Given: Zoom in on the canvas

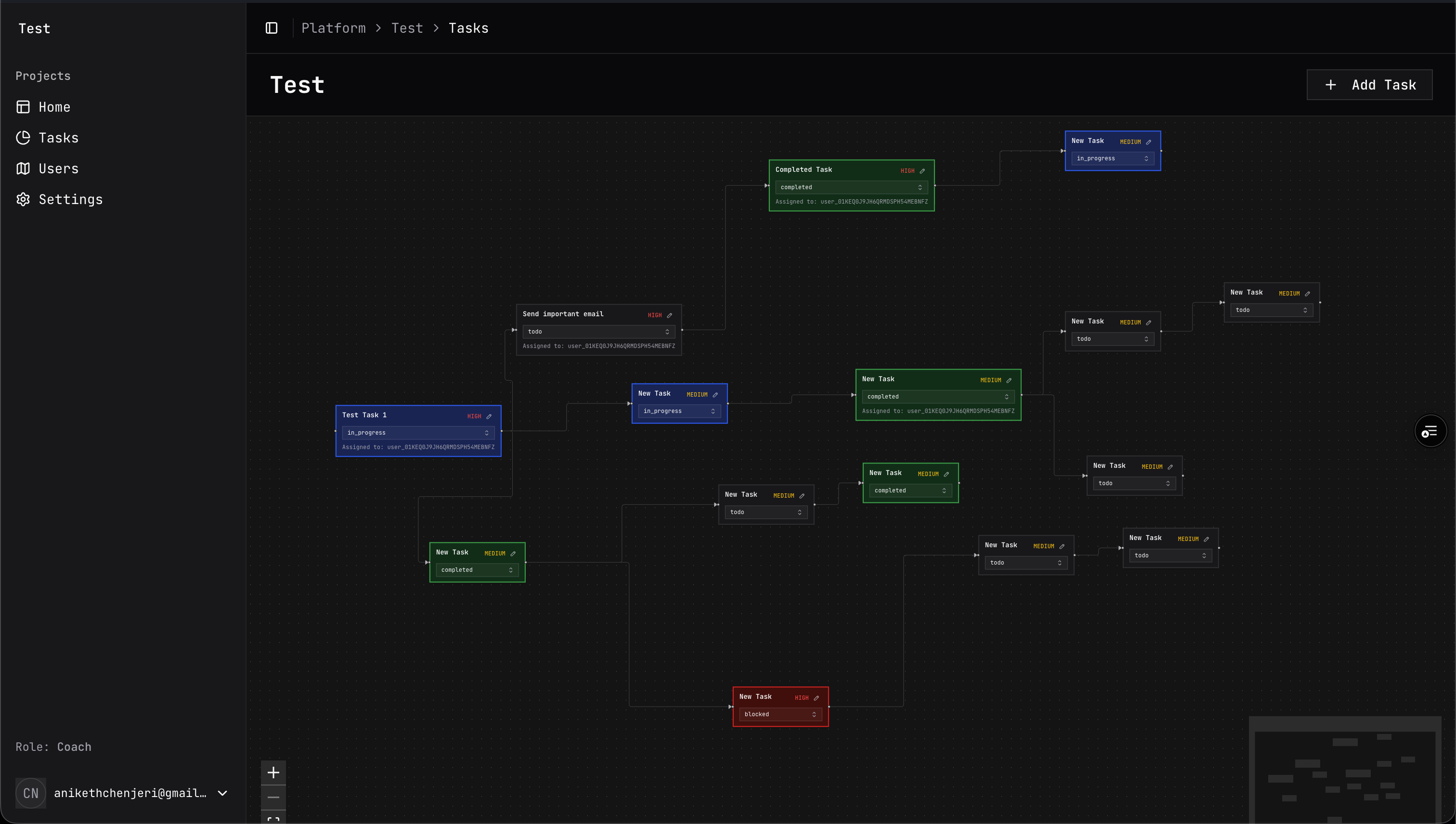Looking at the screenshot, I should point(273,772).
